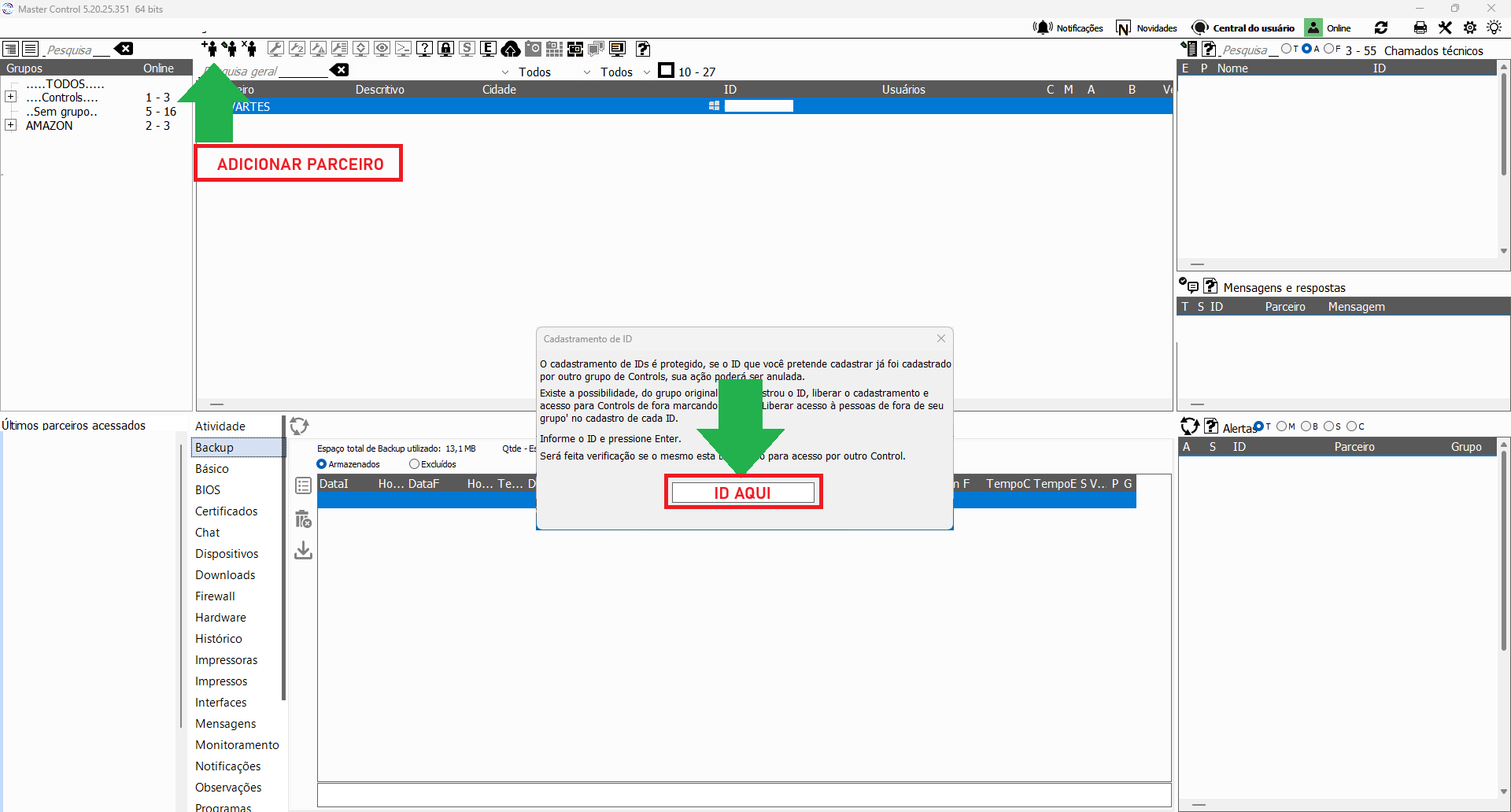Click the printer icon in top bar

coord(1420,28)
